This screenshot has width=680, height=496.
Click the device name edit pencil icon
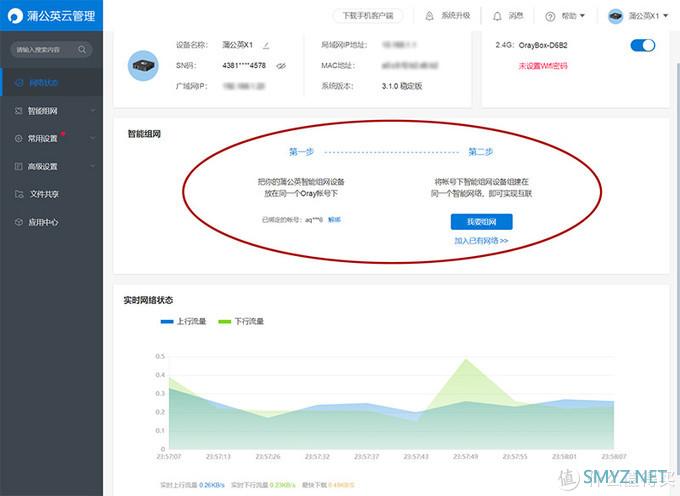point(266,45)
